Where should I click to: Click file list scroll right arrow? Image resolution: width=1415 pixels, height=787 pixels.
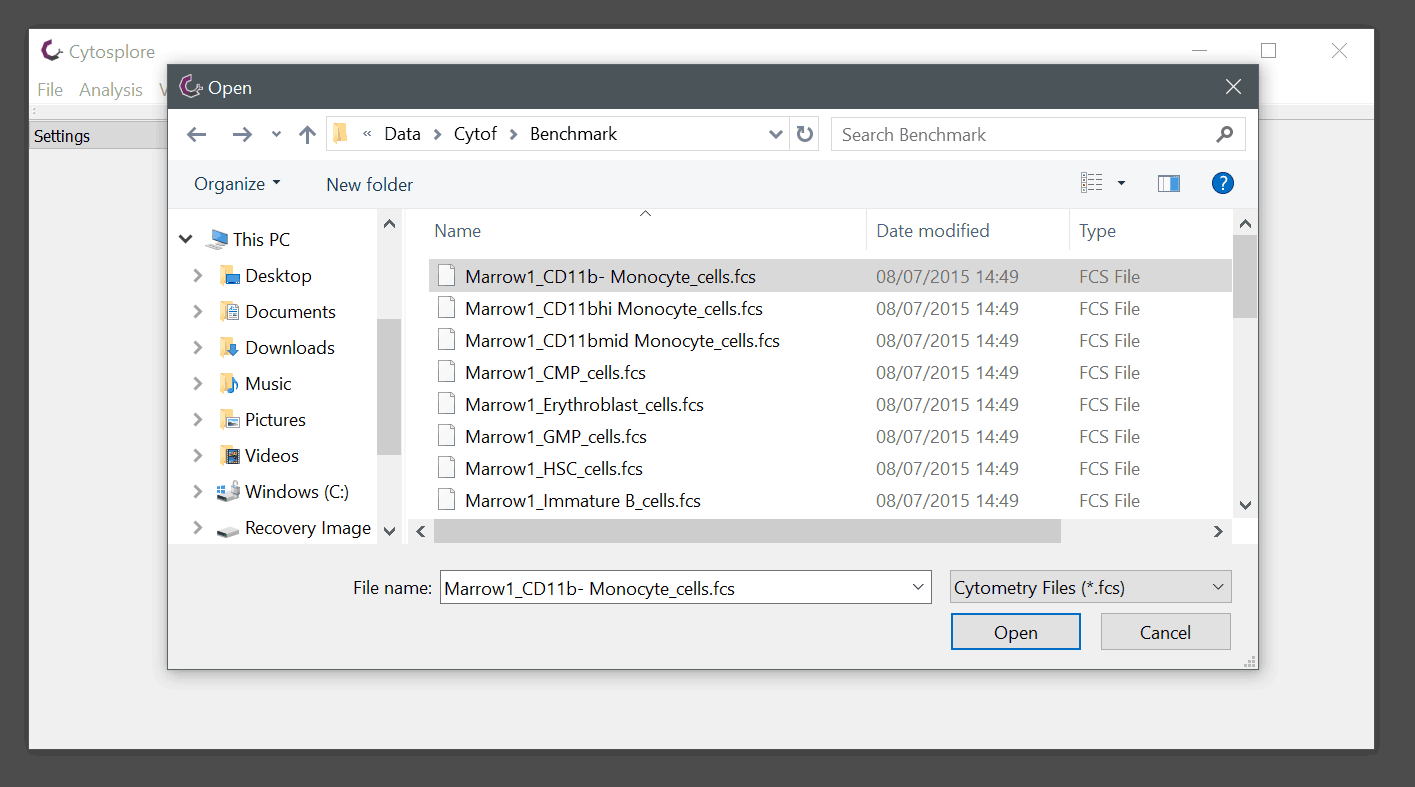1218,532
